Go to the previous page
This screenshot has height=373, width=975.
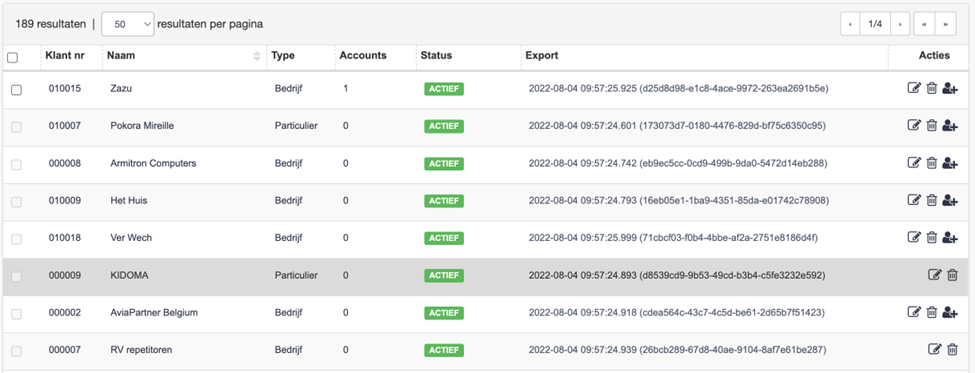[x=850, y=24]
